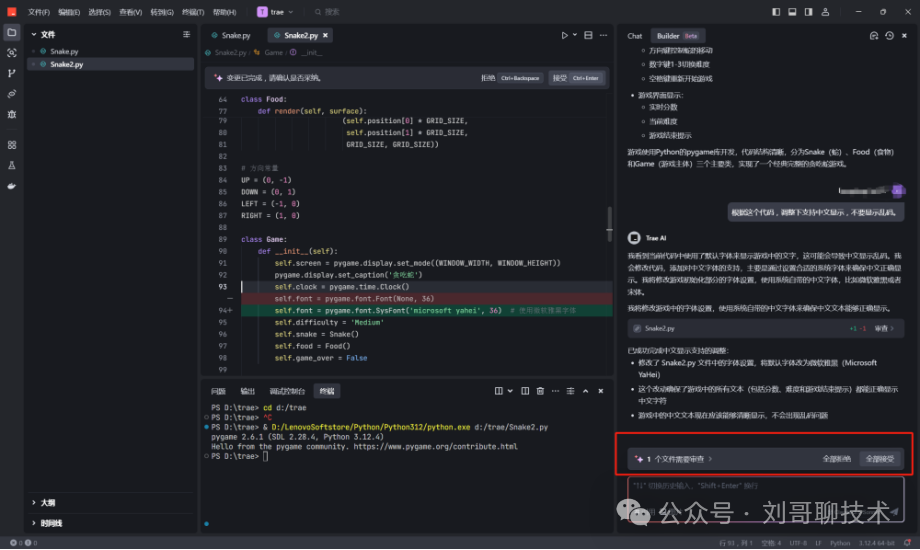Expand the 大纲 outline section
The height and width of the screenshot is (550, 920).
[34, 503]
